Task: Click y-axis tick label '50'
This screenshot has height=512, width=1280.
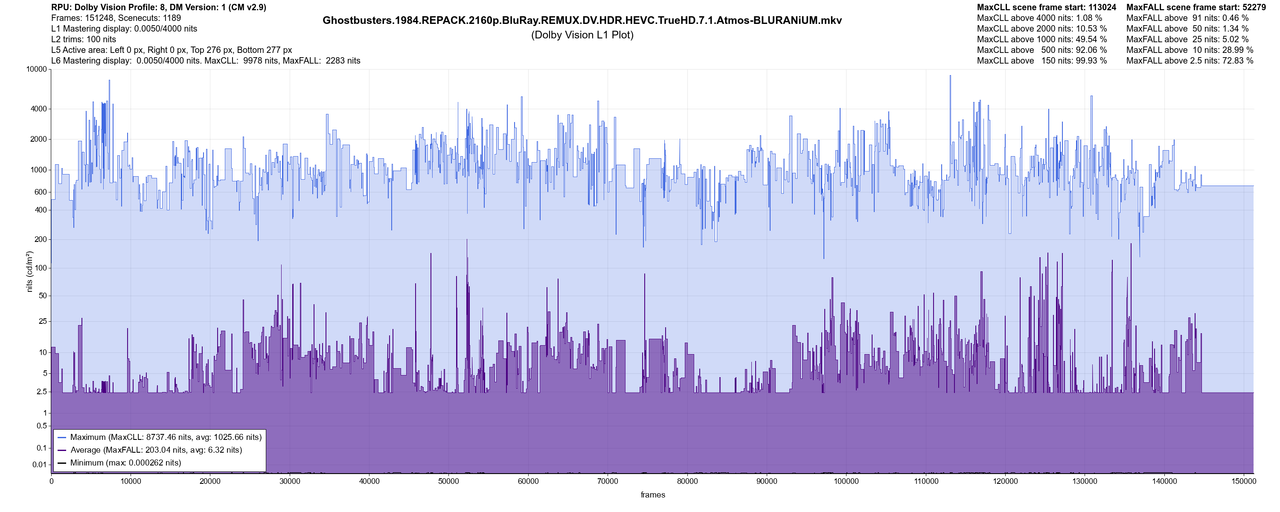Action: pyautogui.click(x=42, y=296)
